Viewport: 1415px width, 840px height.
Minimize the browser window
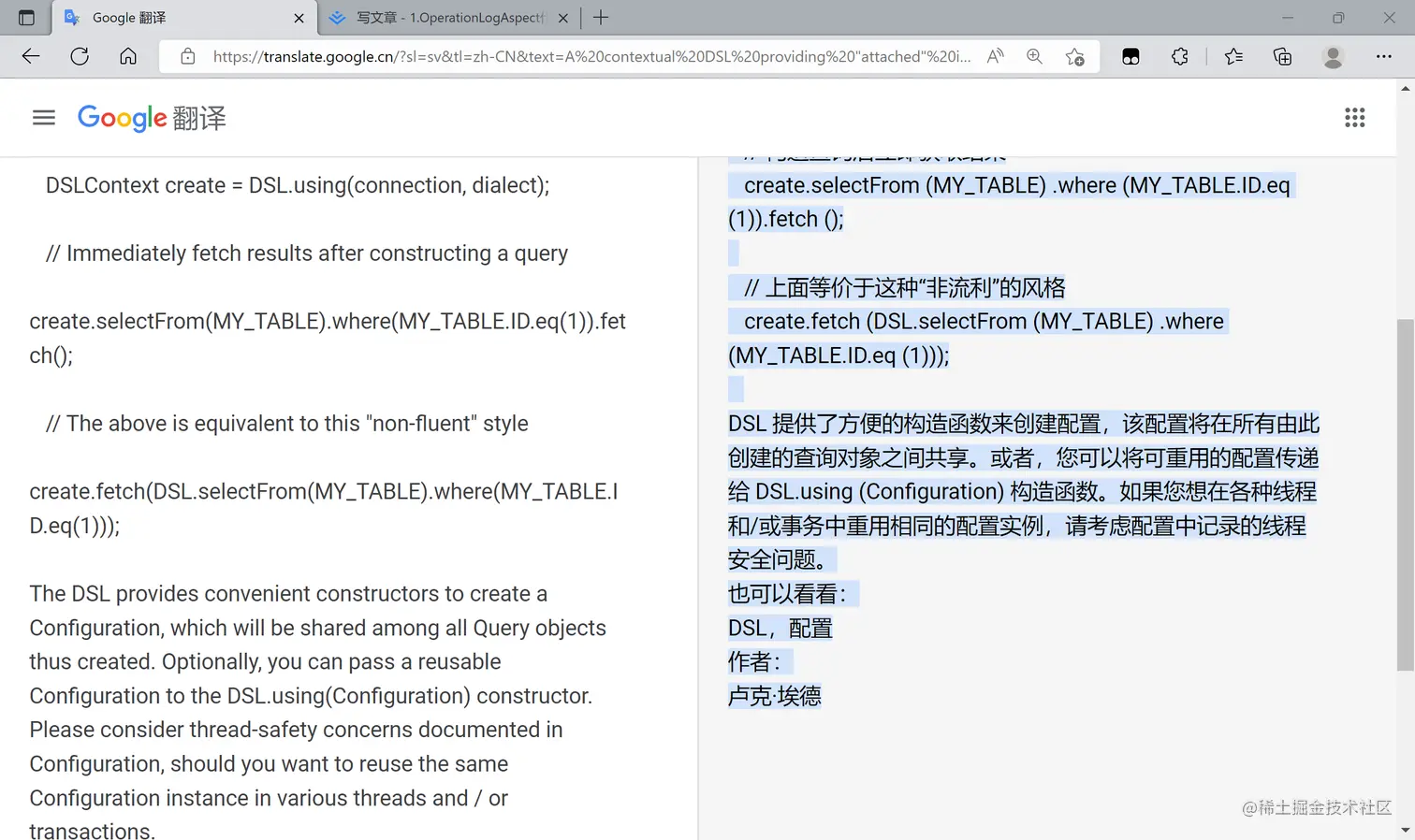click(x=1288, y=18)
